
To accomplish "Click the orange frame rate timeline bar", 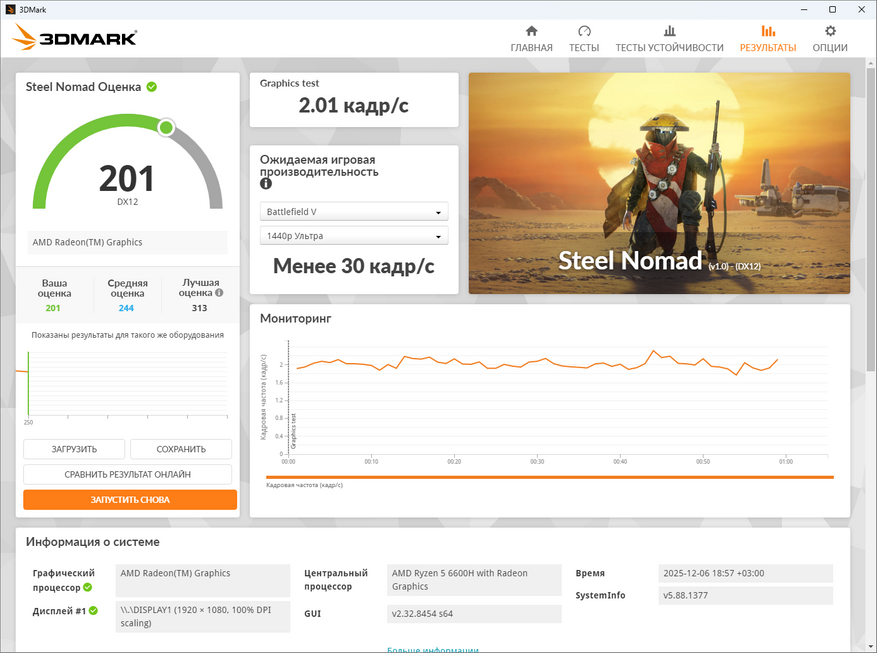I will coord(548,477).
